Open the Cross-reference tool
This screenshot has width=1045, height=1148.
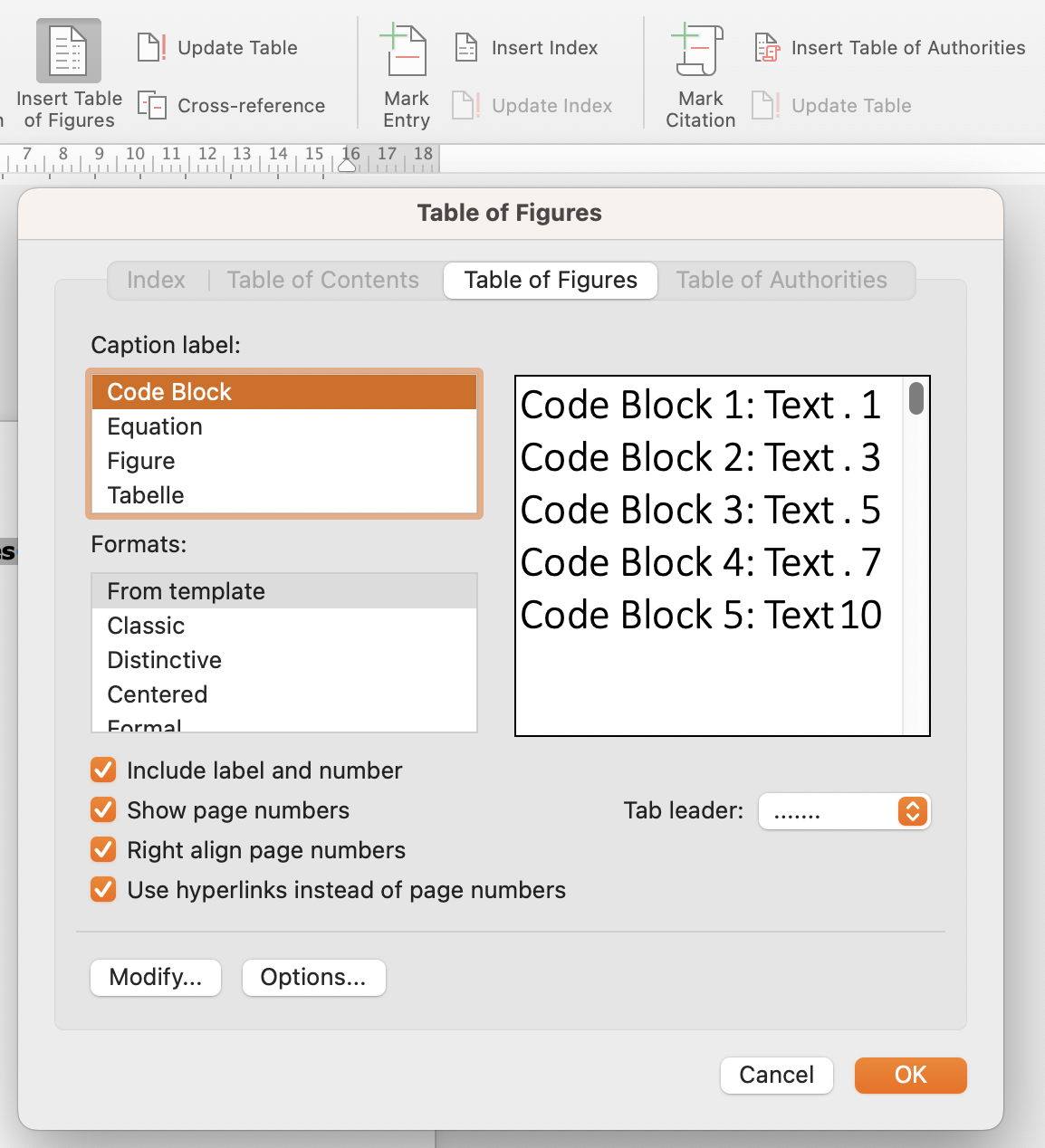pos(151,105)
